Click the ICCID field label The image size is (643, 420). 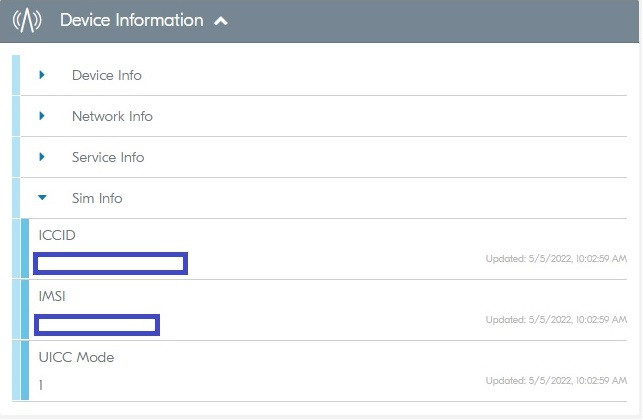[x=57, y=235]
